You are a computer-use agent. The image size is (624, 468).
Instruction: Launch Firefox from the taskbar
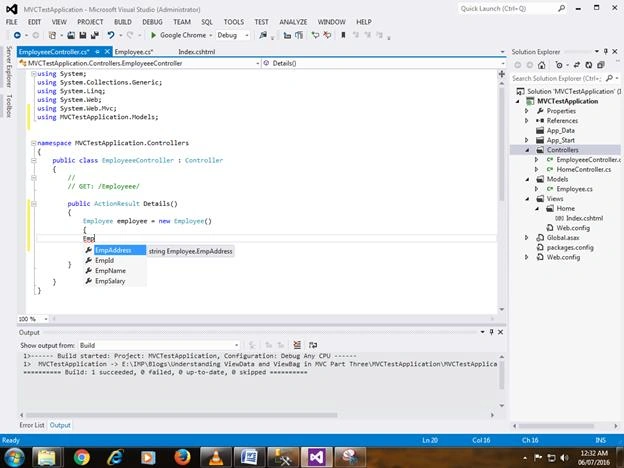182,457
